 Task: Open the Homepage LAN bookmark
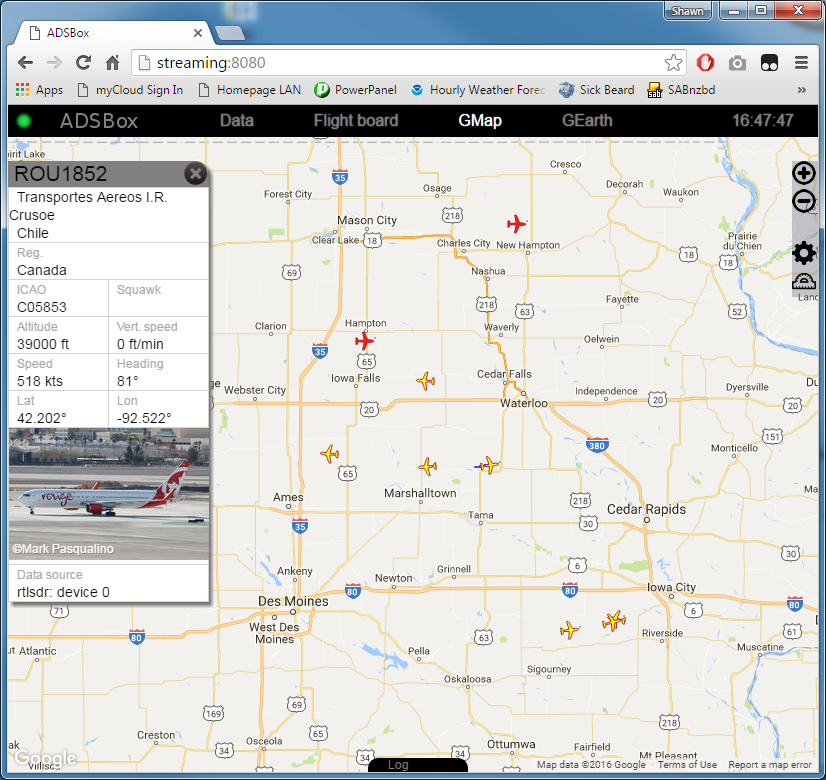pos(250,90)
